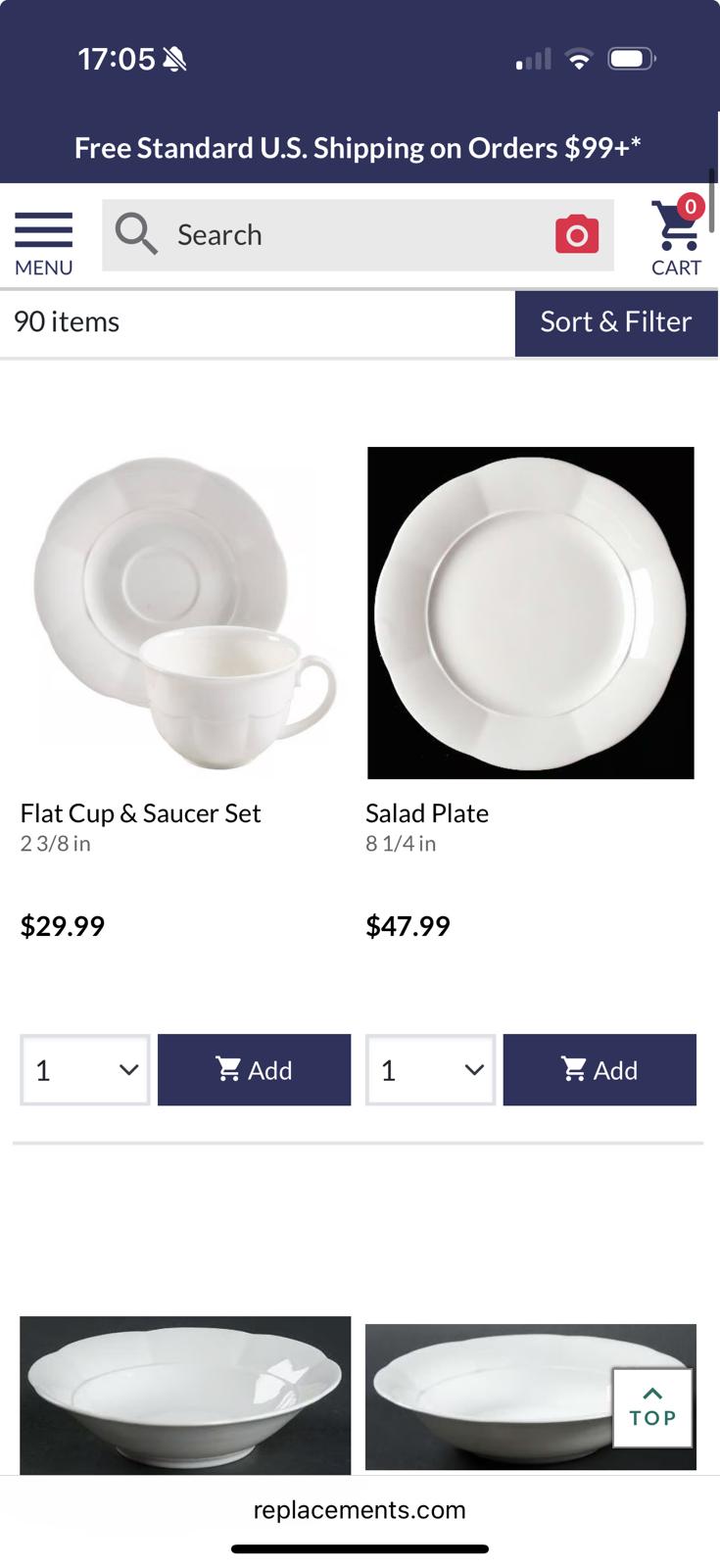Tap the replacements.com address bar
This screenshot has height=1568, width=720.
tap(360, 1510)
